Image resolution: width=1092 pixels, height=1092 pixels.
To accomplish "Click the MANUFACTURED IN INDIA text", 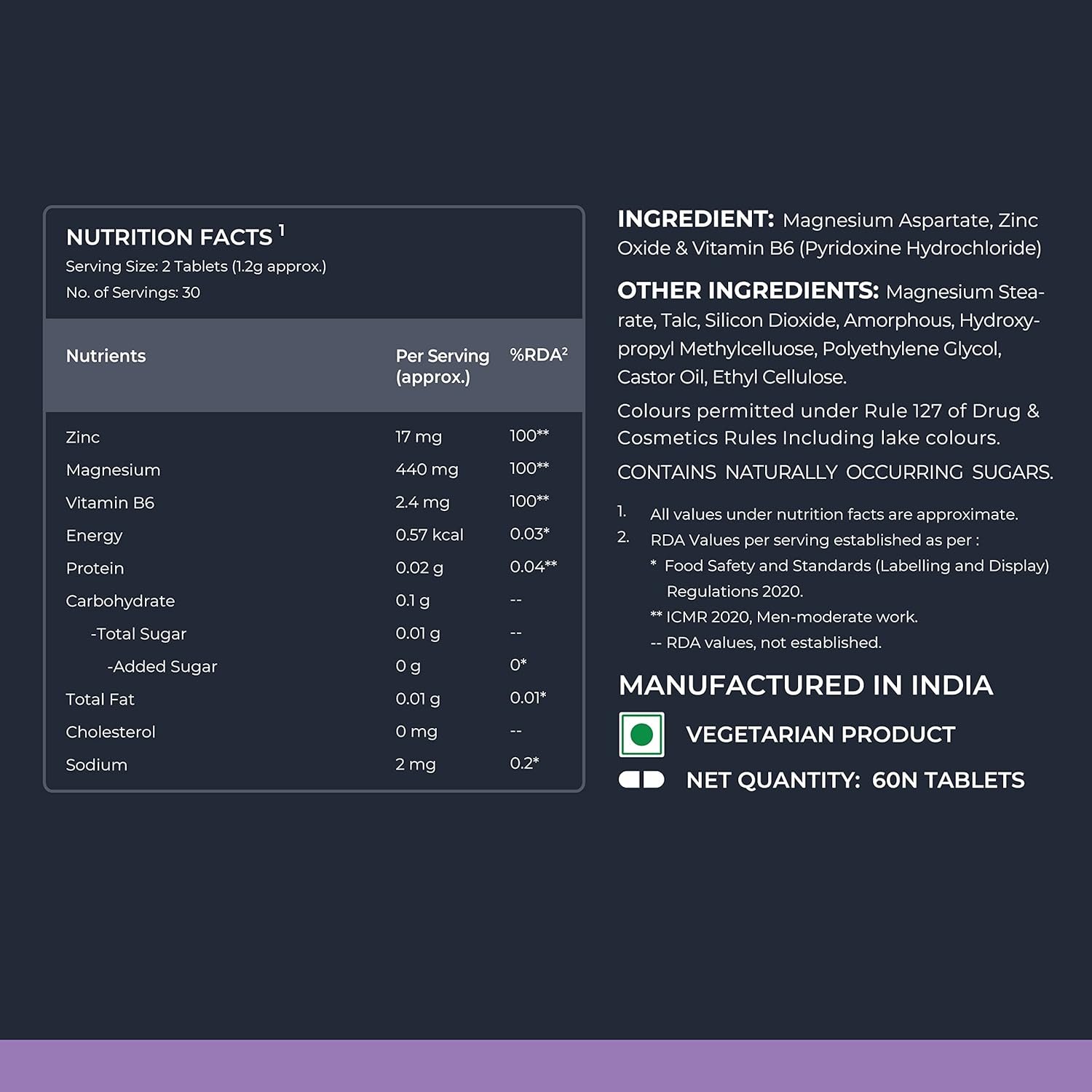I will tap(805, 685).
